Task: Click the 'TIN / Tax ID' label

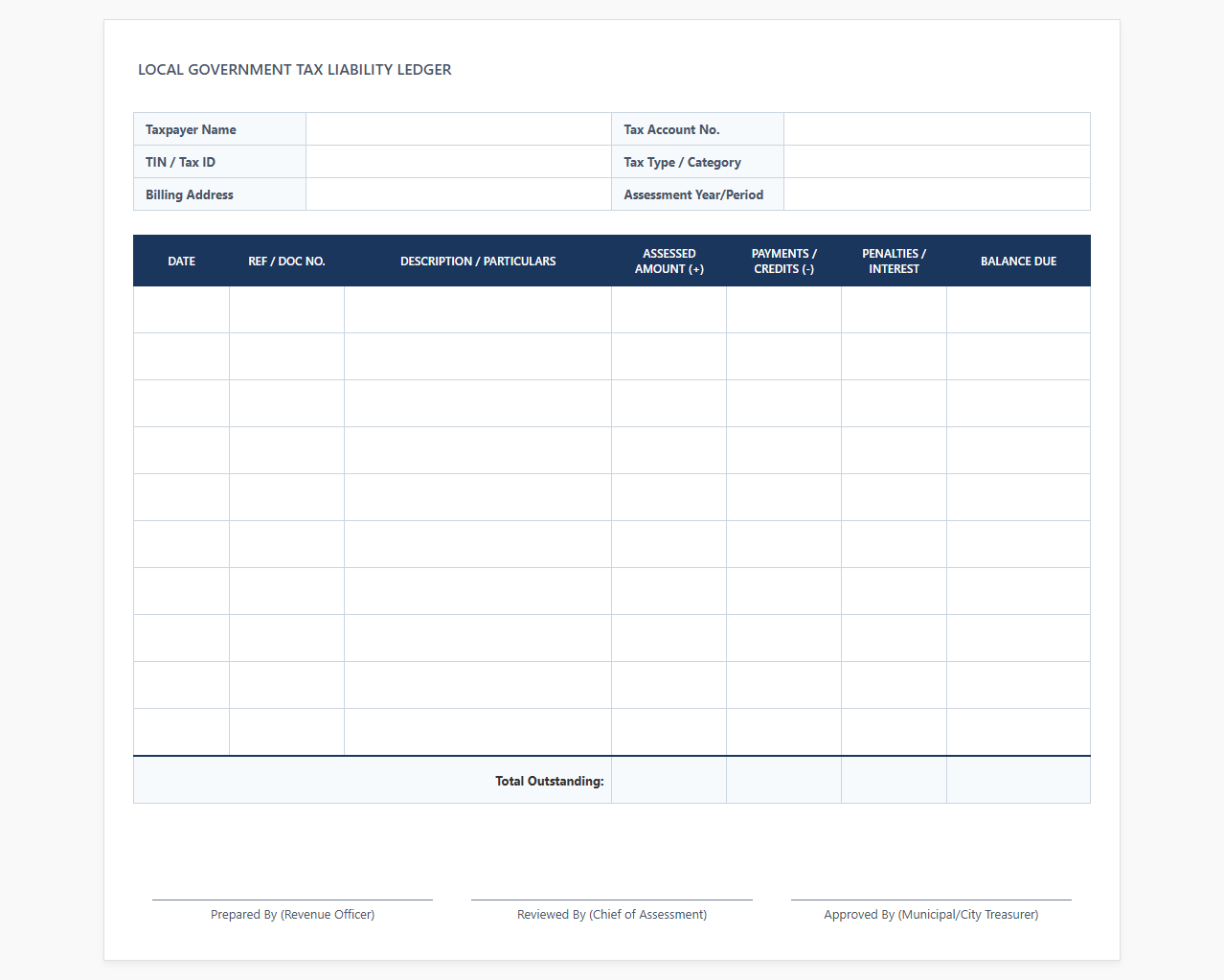Action: click(180, 162)
